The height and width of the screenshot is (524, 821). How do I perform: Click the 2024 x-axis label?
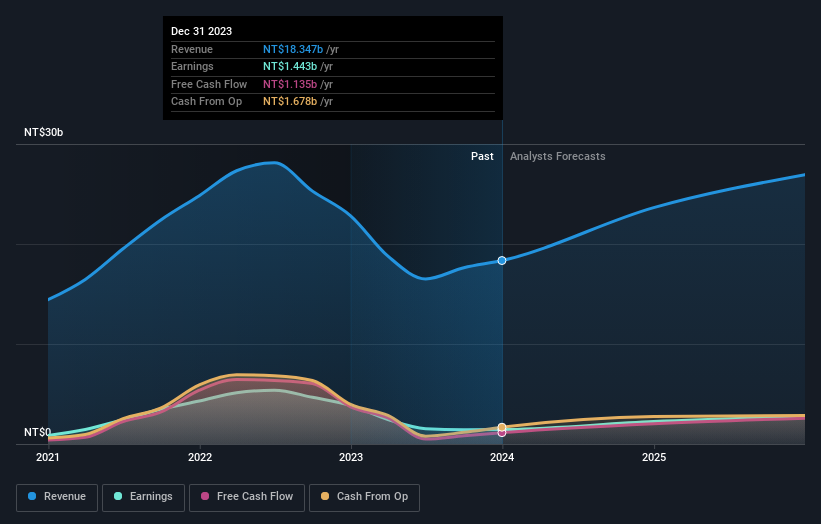tap(502, 458)
